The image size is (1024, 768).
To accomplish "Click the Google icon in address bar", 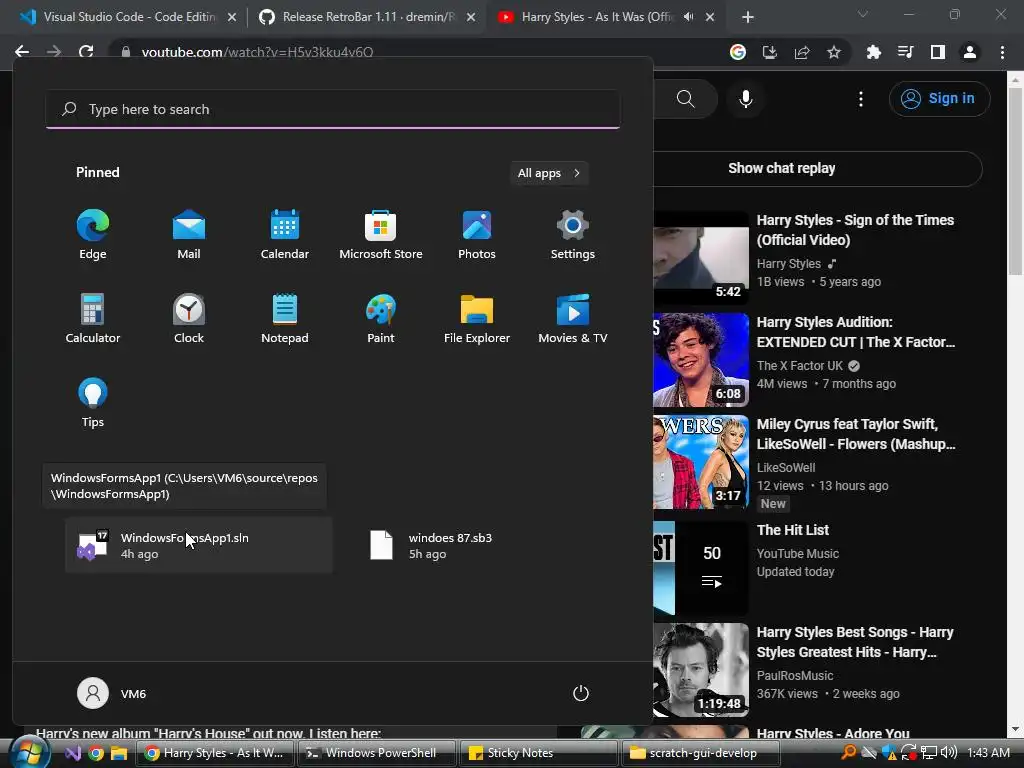I will pos(738,52).
